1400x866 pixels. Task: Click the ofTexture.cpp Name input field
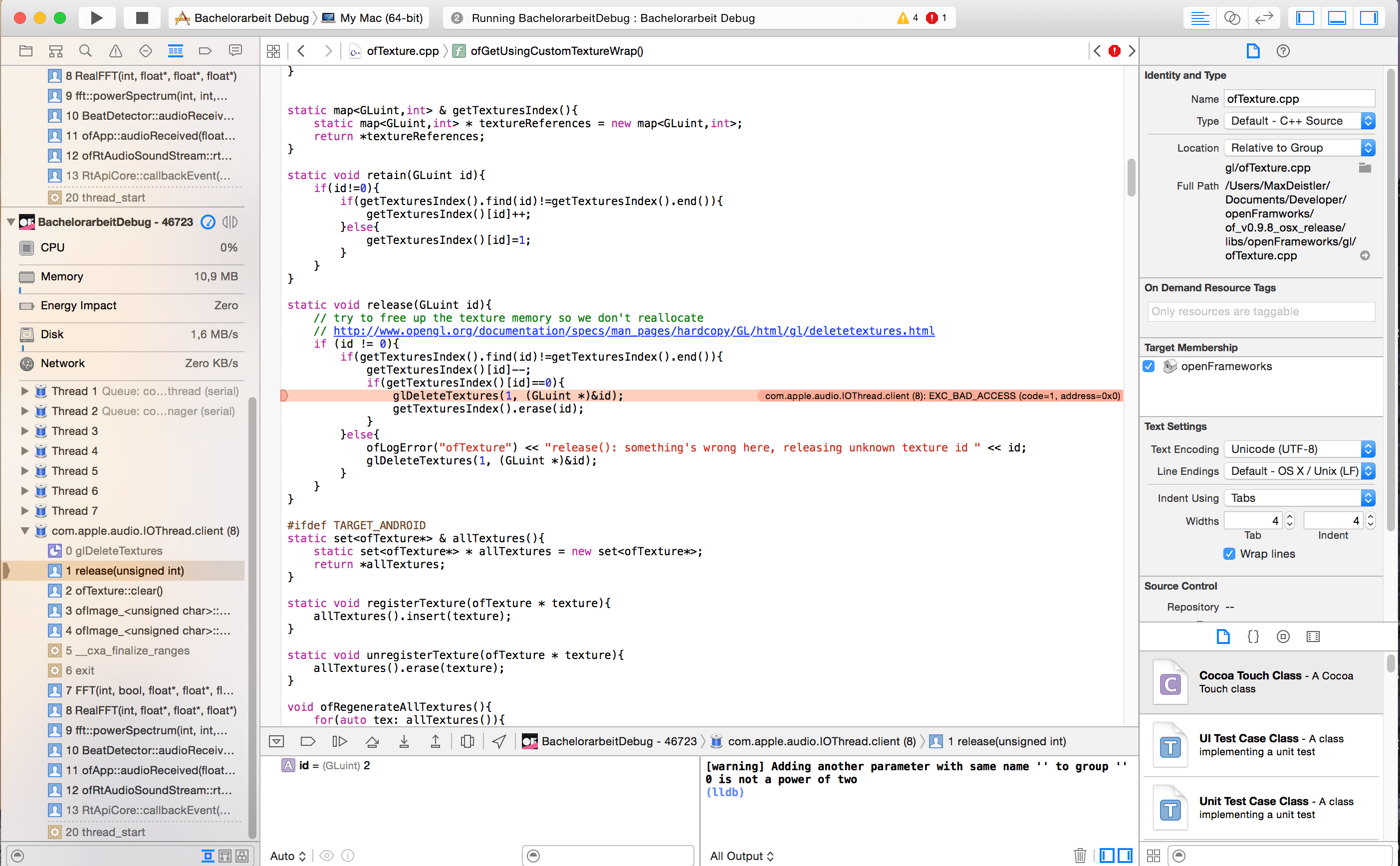pos(1298,98)
